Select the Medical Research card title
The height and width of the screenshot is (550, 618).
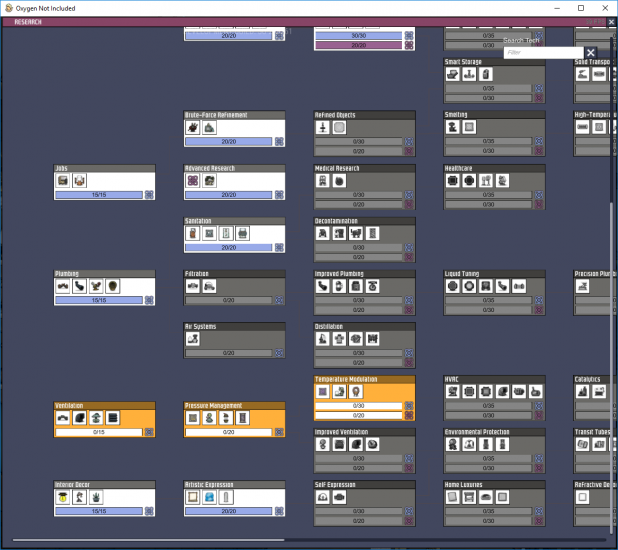pos(337,168)
